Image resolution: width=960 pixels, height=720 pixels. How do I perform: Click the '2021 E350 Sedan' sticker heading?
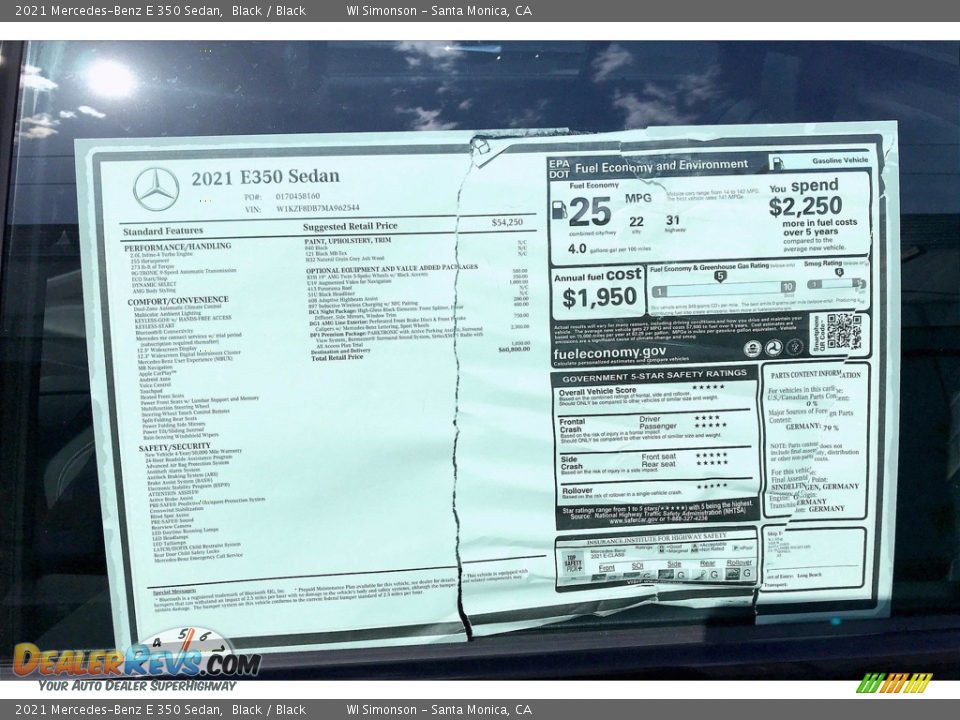coord(265,178)
